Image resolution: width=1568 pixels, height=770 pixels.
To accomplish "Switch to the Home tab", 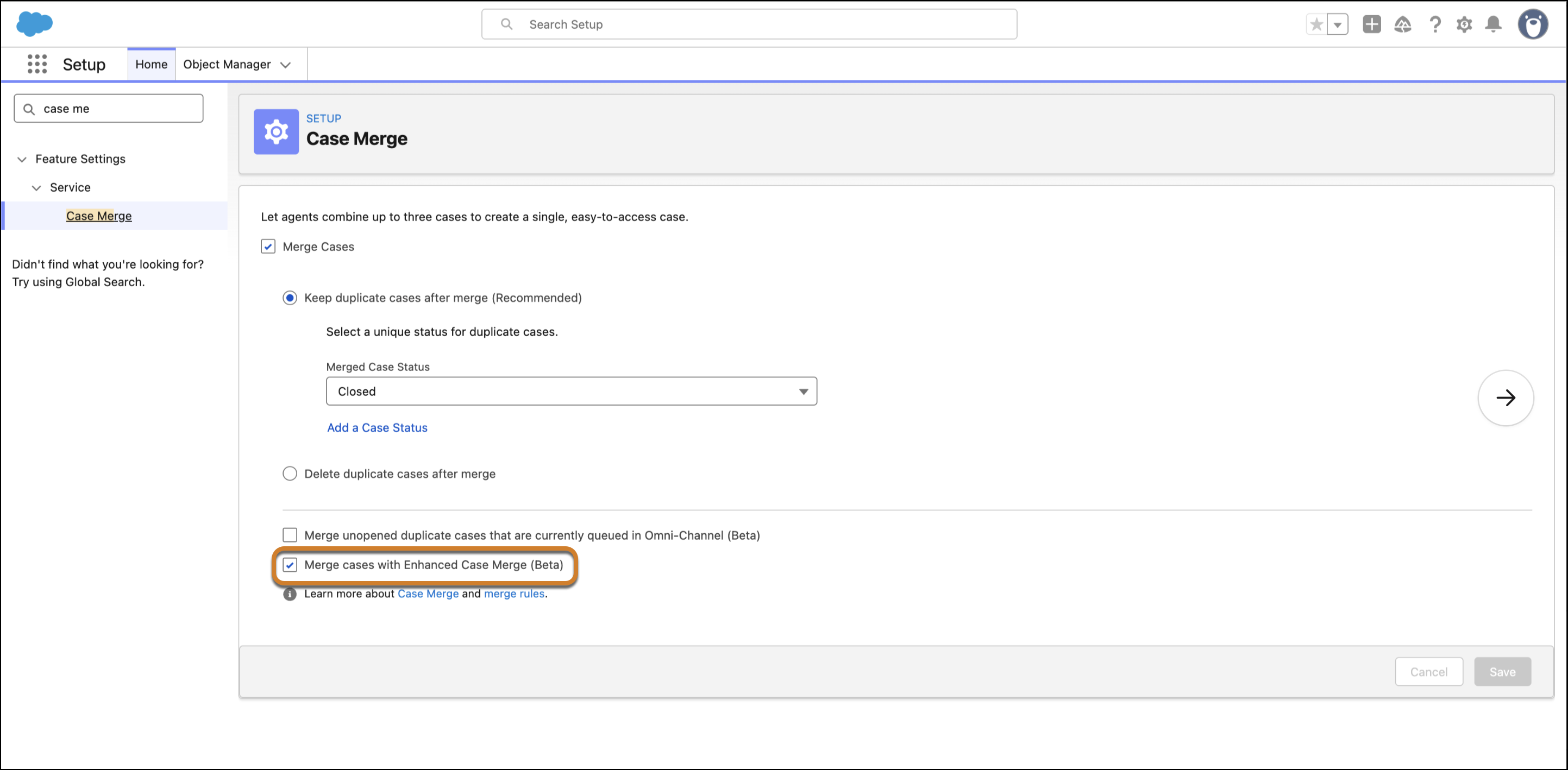I will [x=151, y=65].
